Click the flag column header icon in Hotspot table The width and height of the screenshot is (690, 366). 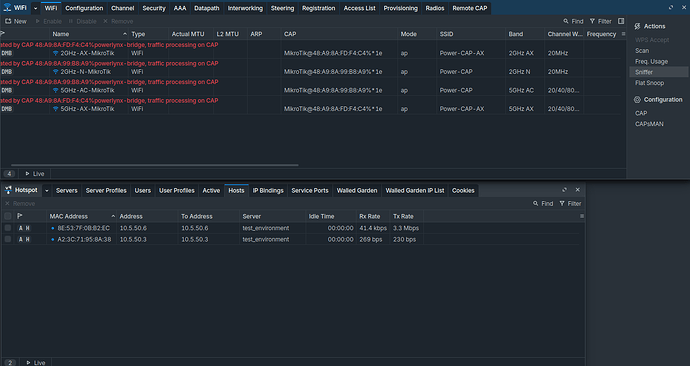point(20,216)
